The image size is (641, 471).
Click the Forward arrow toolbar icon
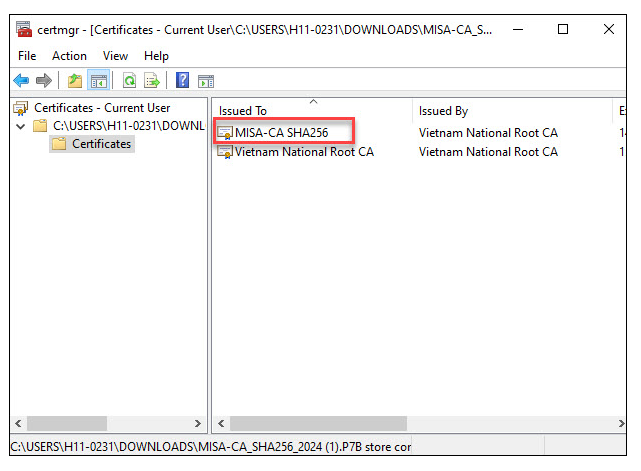click(44, 81)
